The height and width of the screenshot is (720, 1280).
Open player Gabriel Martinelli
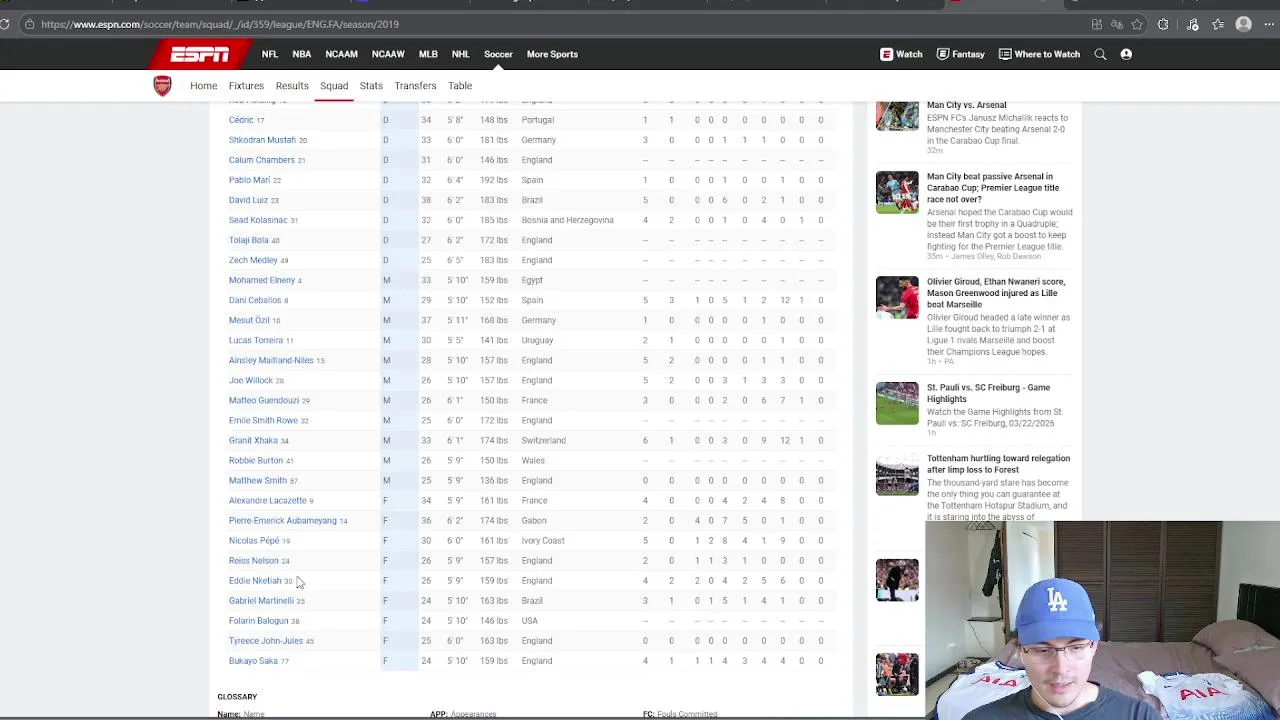tap(261, 600)
